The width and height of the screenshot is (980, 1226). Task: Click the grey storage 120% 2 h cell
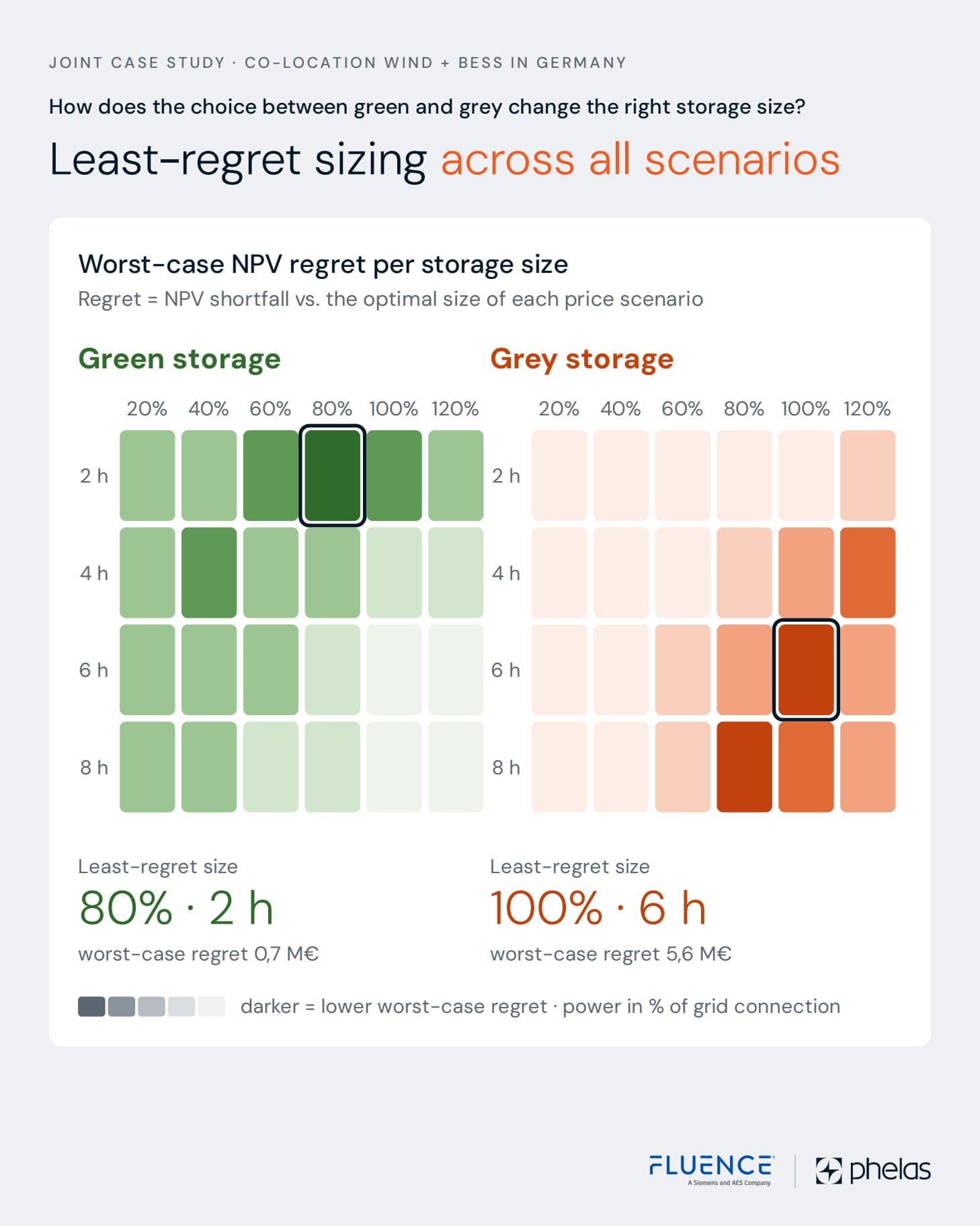(x=868, y=475)
